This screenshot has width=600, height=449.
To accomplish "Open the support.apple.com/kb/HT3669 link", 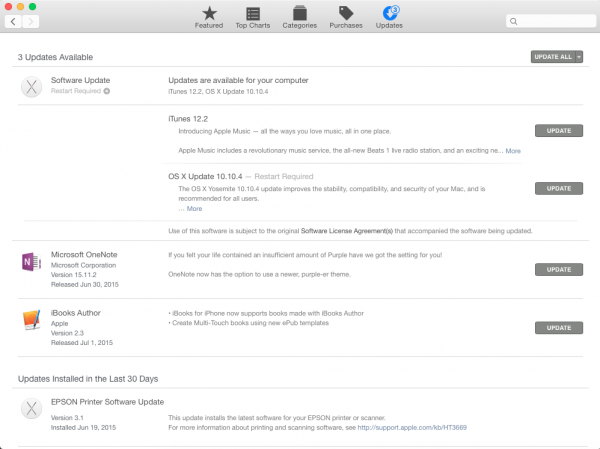I will tap(412, 428).
